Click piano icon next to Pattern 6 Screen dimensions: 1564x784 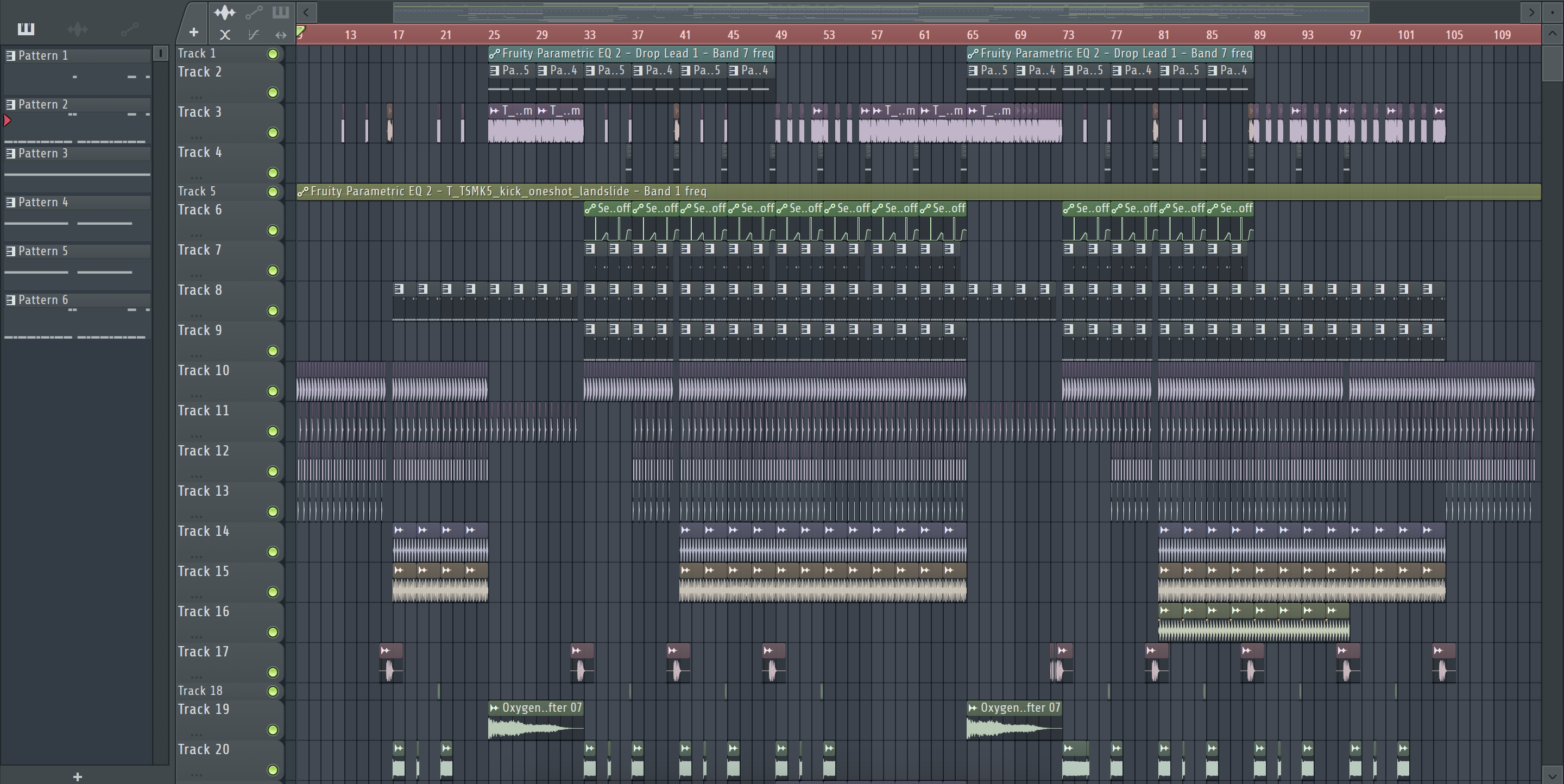pos(10,300)
